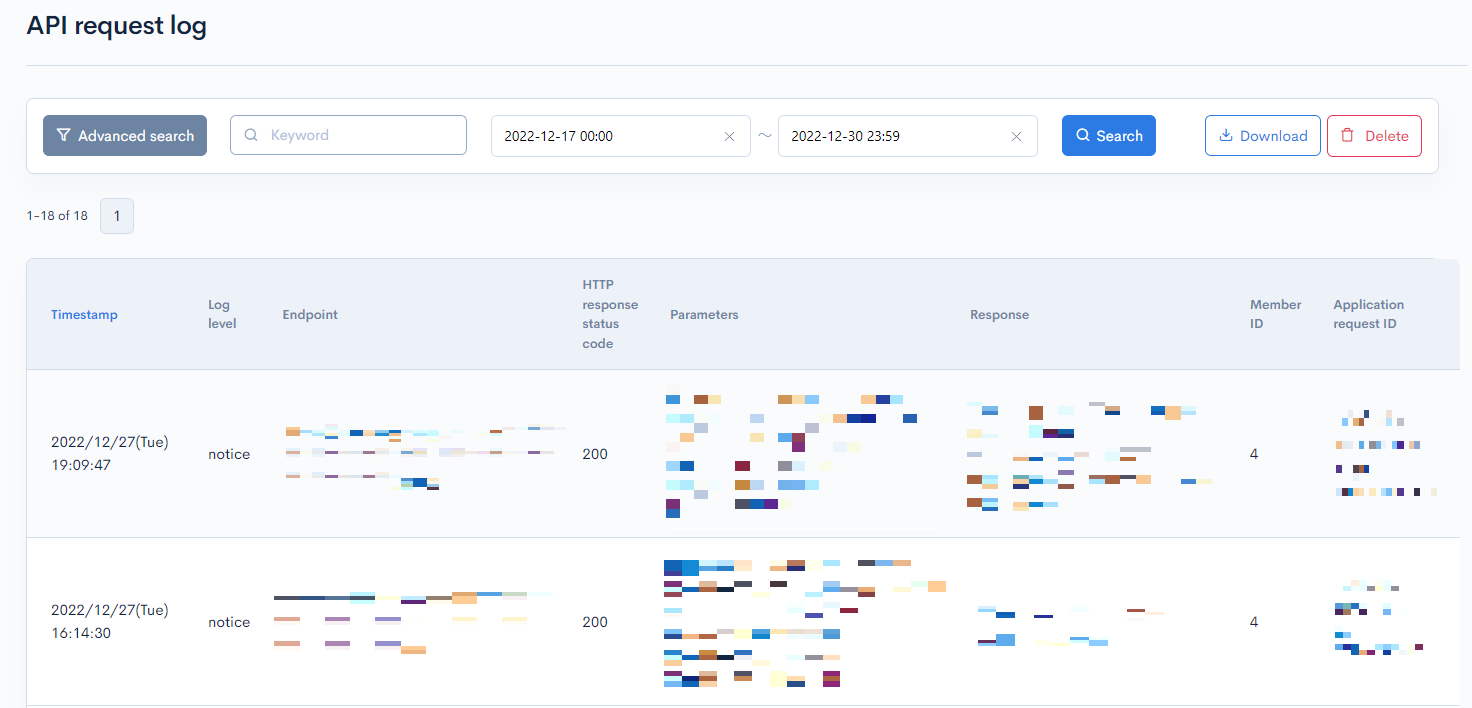Select the log entry at 19:09:47
This screenshot has height=708, width=1472.
click(x=110, y=454)
